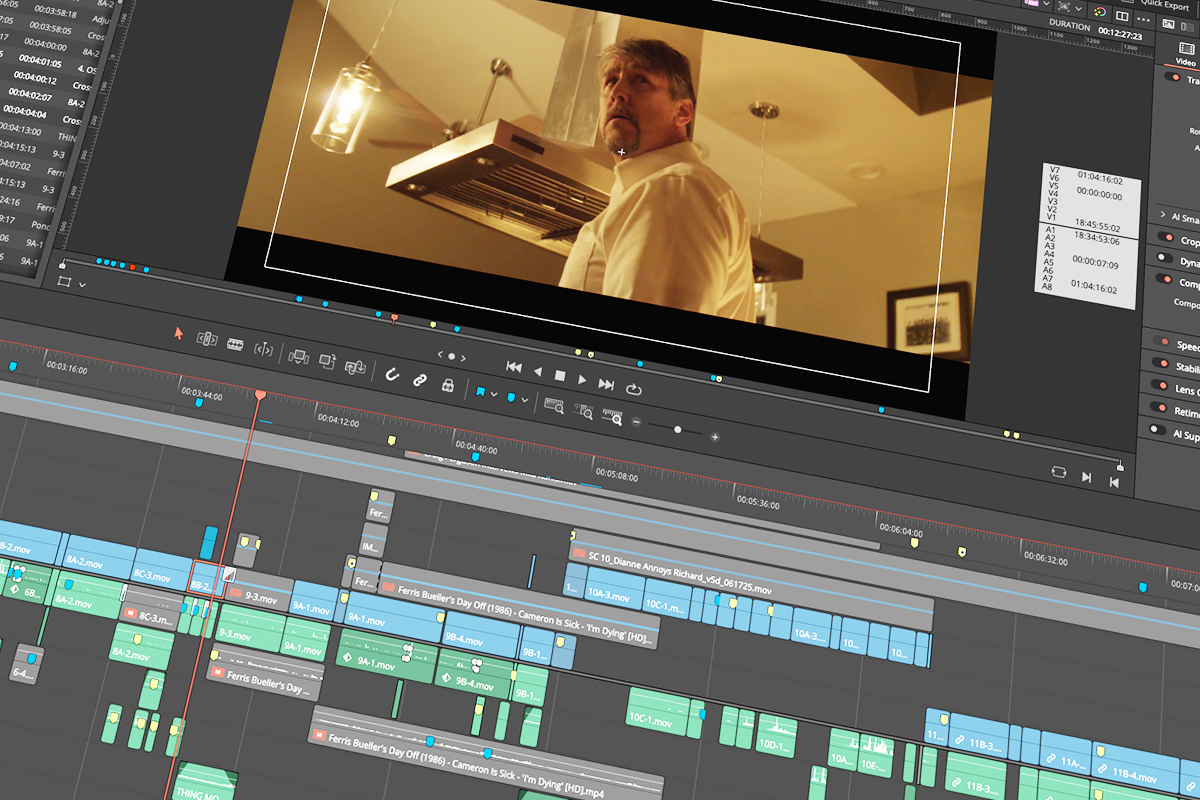Go to next marker with right chevron
The image size is (1200, 800).
[463, 358]
